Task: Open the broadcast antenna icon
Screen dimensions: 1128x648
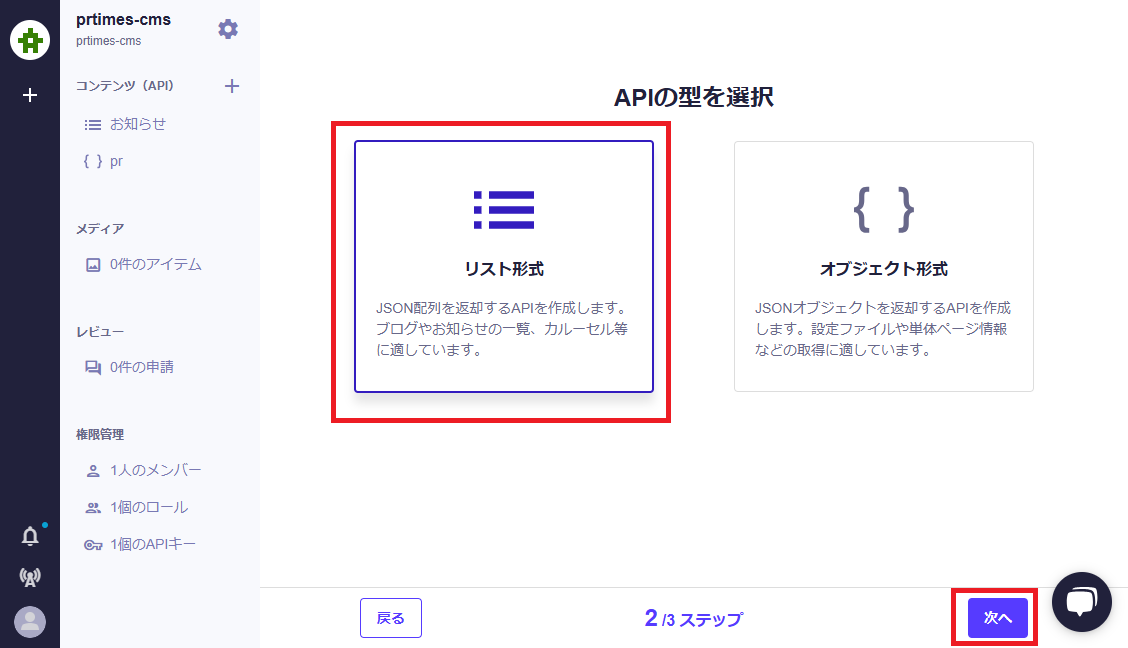Action: (30, 577)
